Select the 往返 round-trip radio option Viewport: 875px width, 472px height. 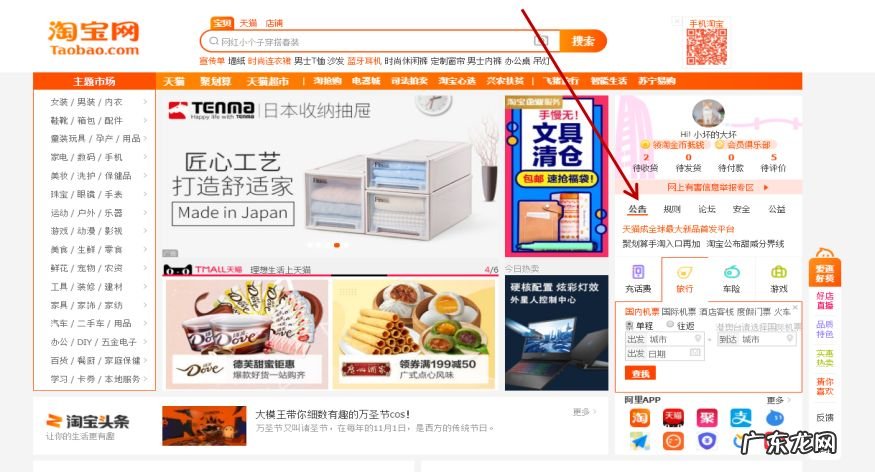click(670, 325)
